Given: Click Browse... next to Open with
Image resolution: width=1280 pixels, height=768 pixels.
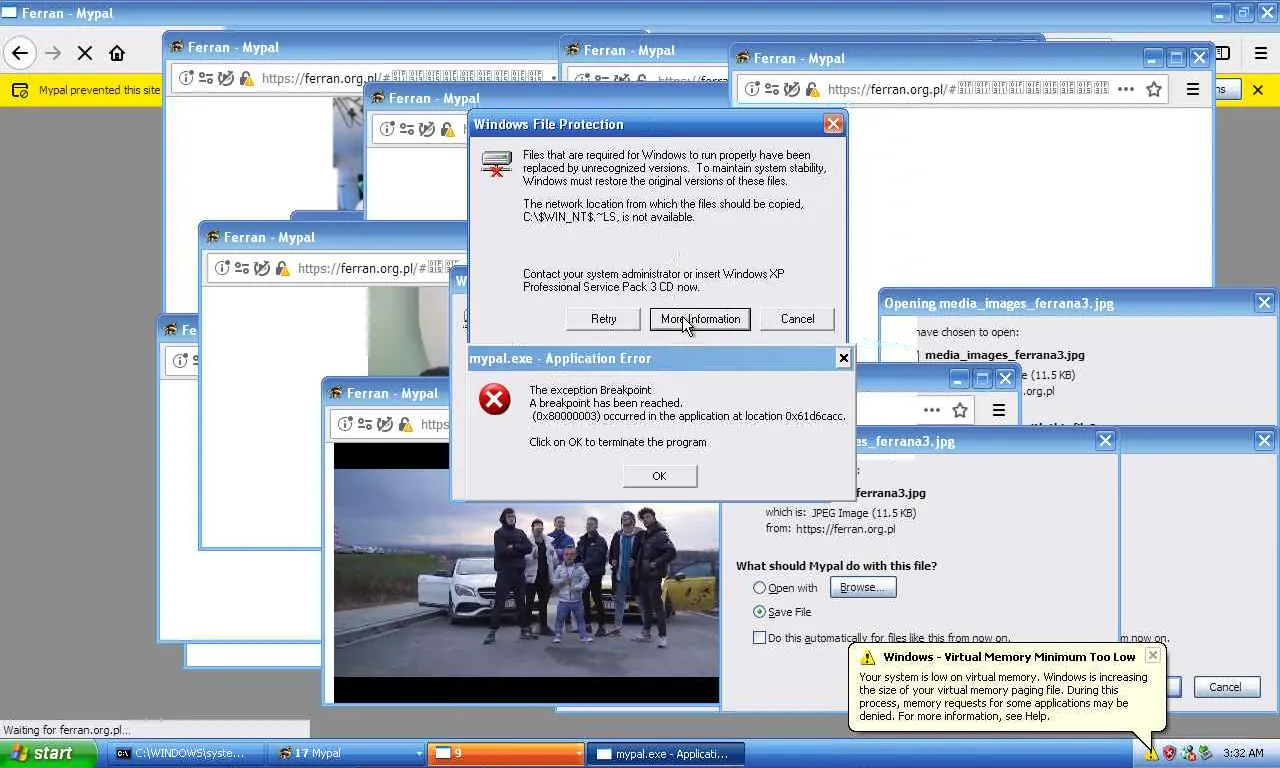Looking at the screenshot, I should tap(863, 587).
